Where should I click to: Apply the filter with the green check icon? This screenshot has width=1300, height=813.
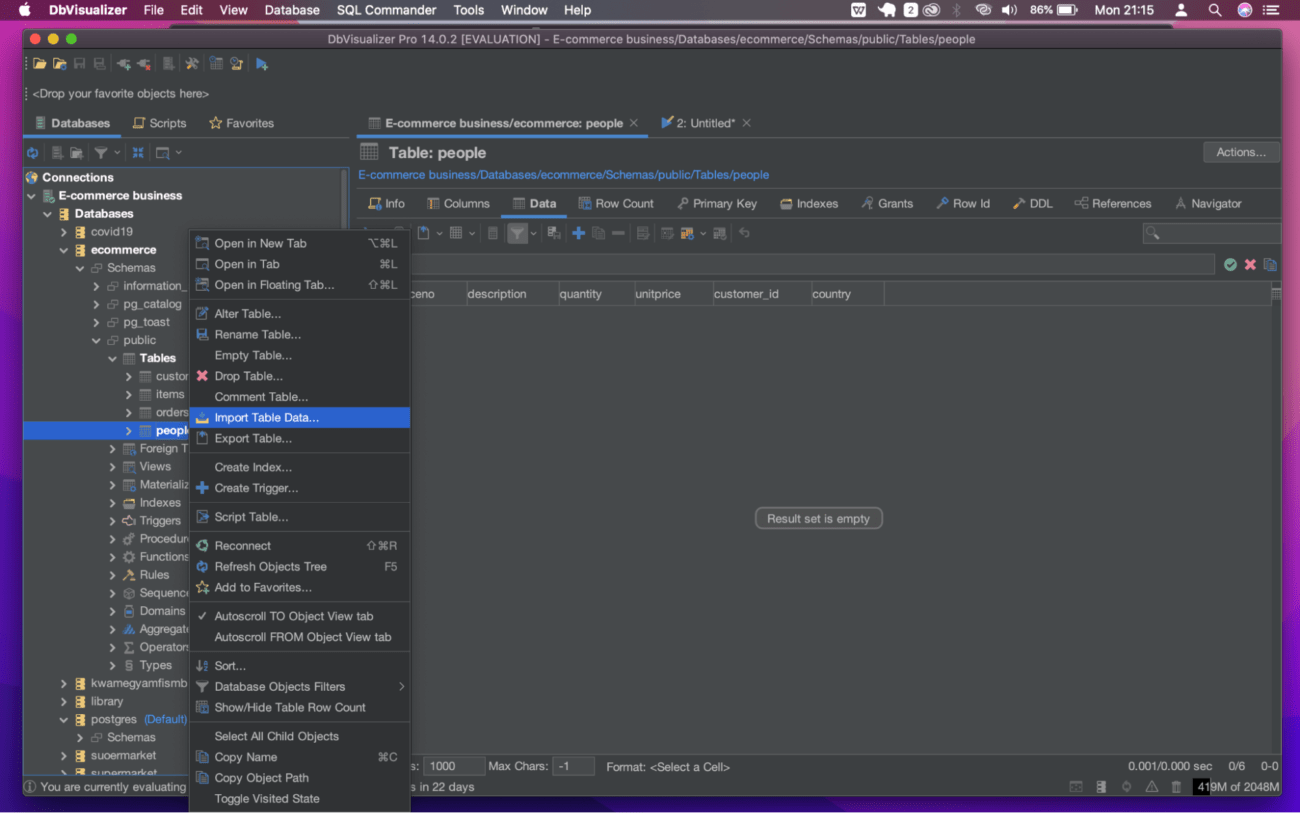tap(1231, 265)
